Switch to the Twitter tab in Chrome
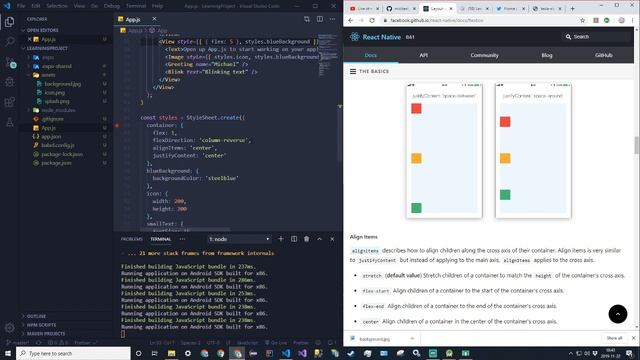The image size is (640, 360). pos(510,9)
